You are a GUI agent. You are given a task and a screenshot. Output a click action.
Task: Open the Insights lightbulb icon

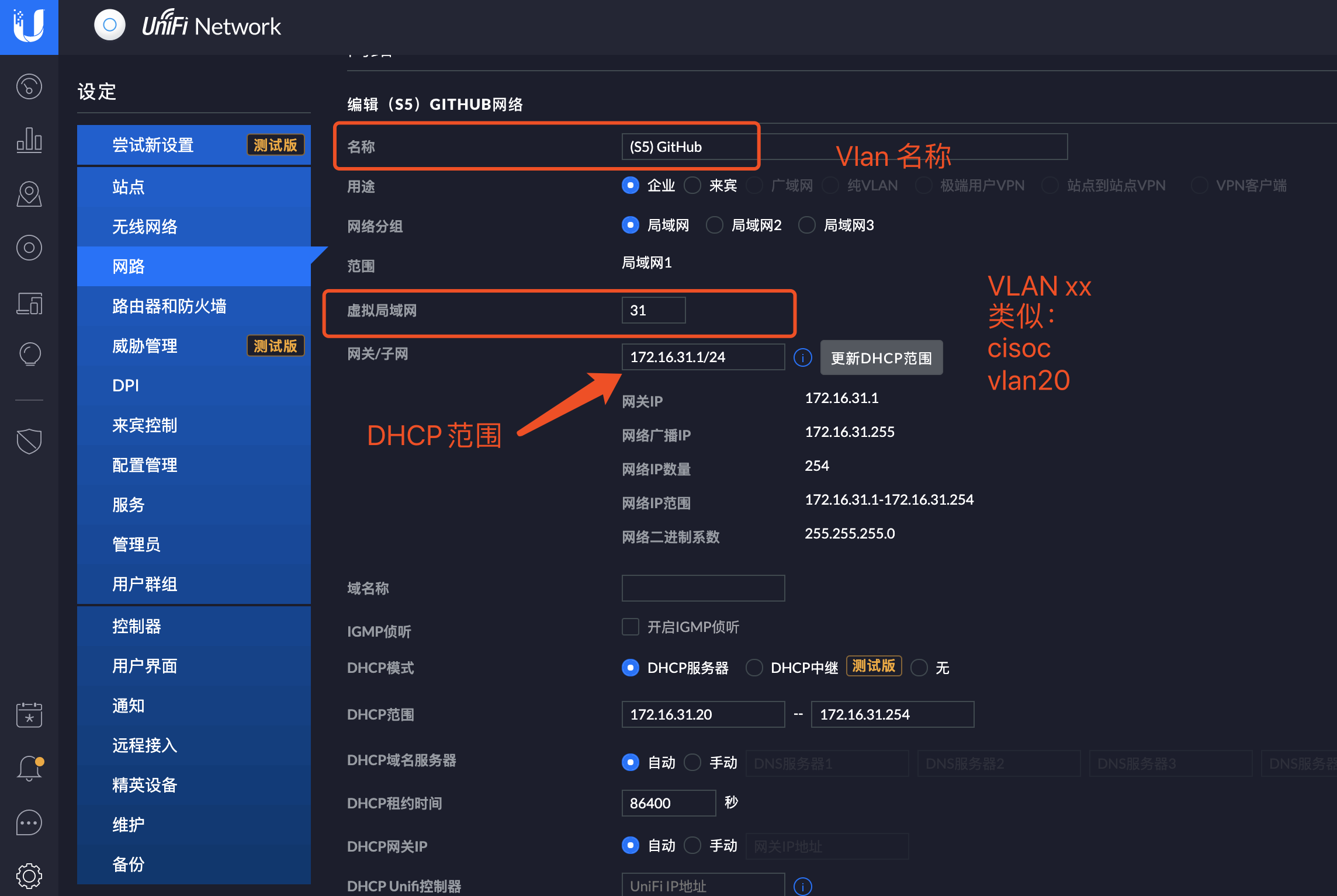pyautogui.click(x=29, y=354)
